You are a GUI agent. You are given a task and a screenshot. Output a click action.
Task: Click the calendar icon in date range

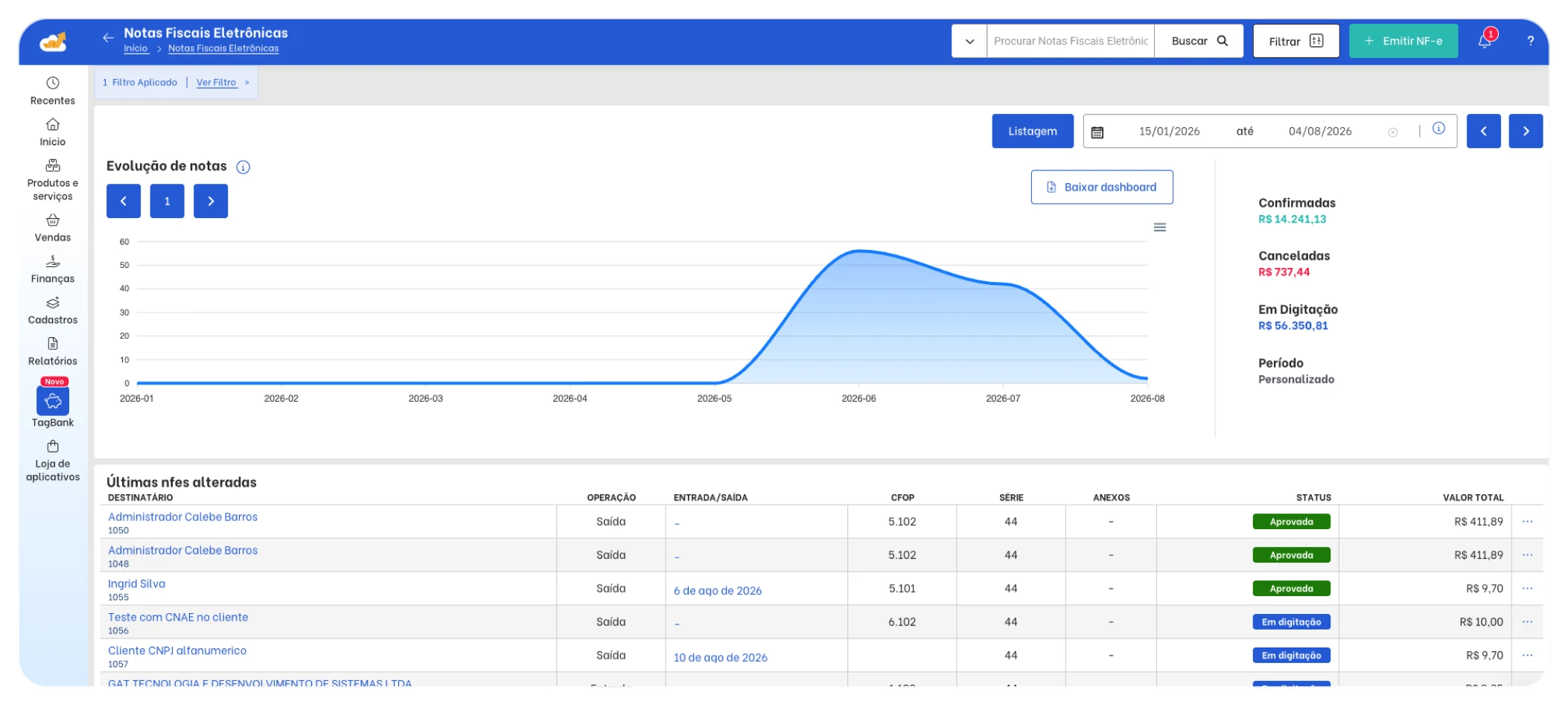pos(1097,132)
